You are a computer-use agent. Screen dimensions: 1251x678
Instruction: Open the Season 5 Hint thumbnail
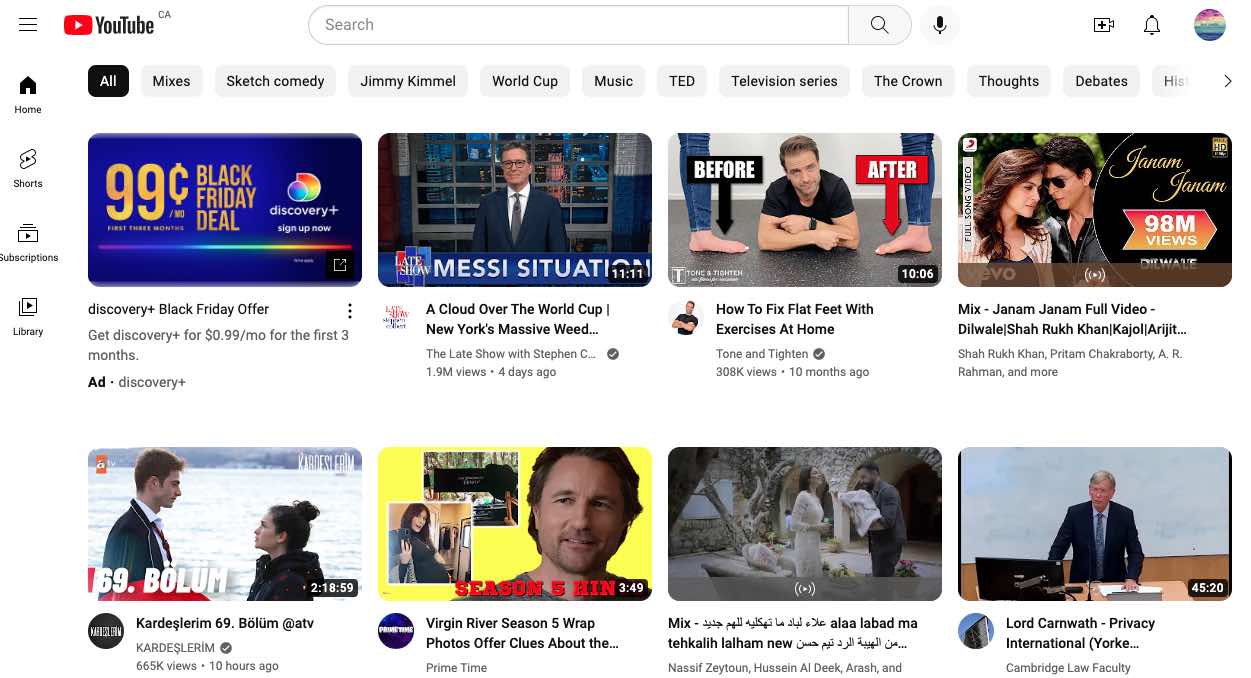tap(515, 524)
